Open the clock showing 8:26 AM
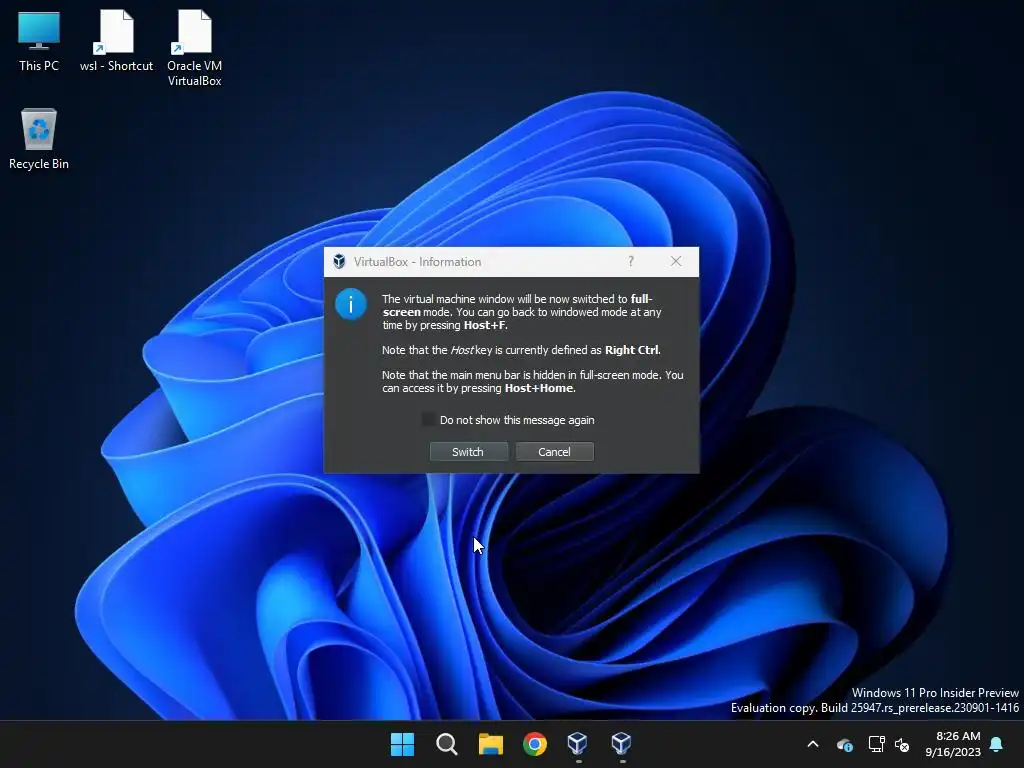This screenshot has width=1024, height=768. click(953, 744)
